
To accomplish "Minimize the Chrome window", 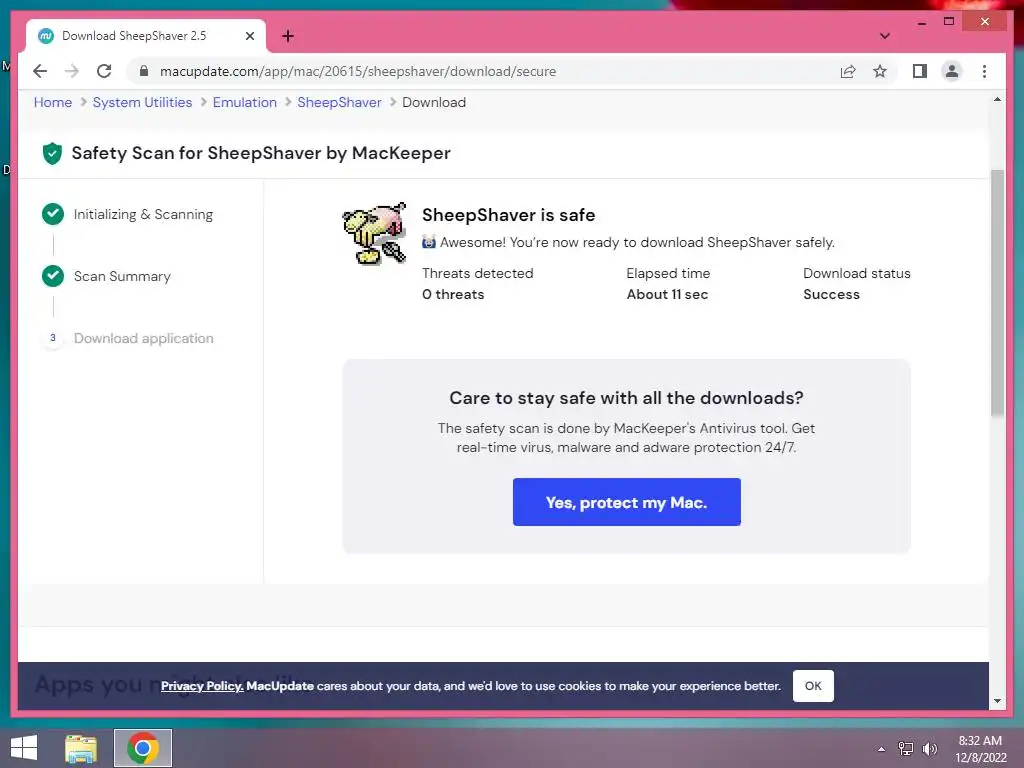I will [x=921, y=22].
